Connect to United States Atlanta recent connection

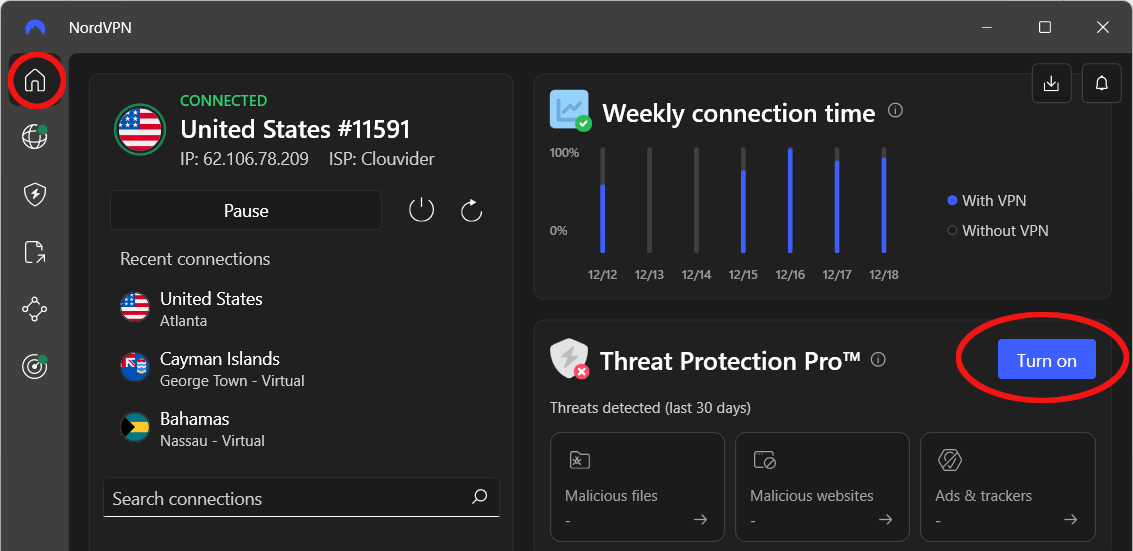(191, 308)
